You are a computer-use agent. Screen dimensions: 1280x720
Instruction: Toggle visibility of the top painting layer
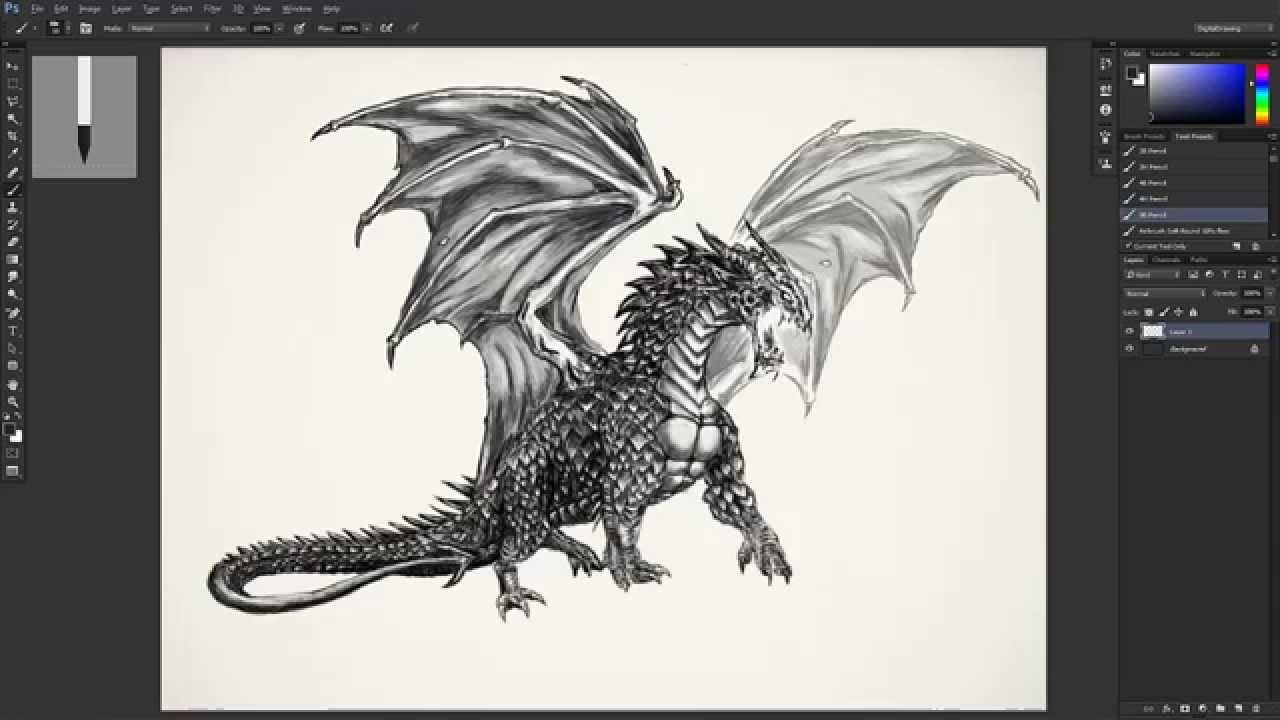point(1129,330)
